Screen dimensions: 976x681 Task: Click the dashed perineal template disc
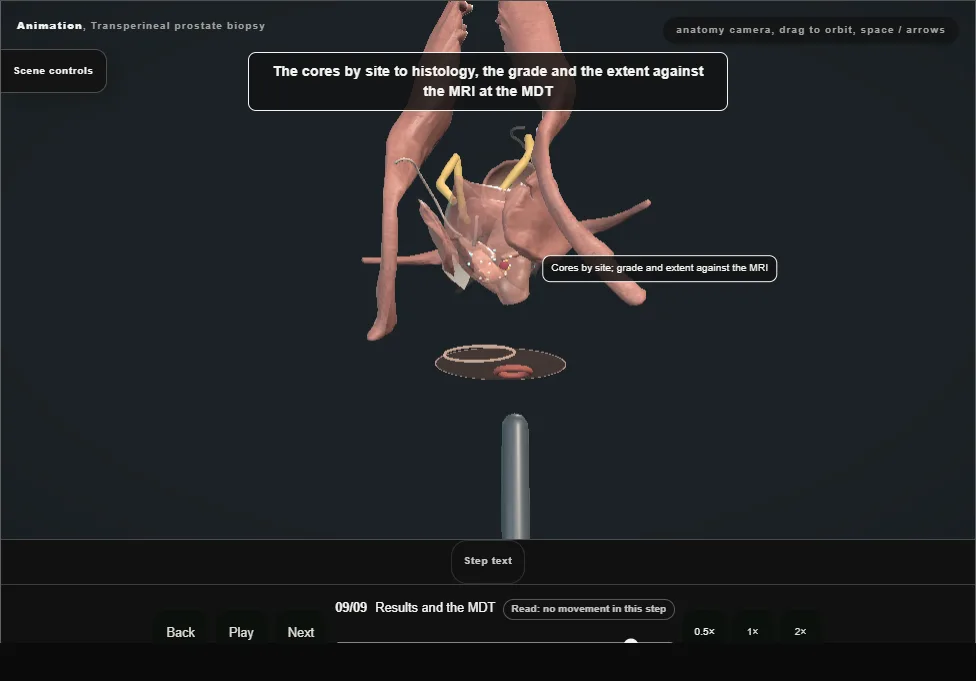500,363
